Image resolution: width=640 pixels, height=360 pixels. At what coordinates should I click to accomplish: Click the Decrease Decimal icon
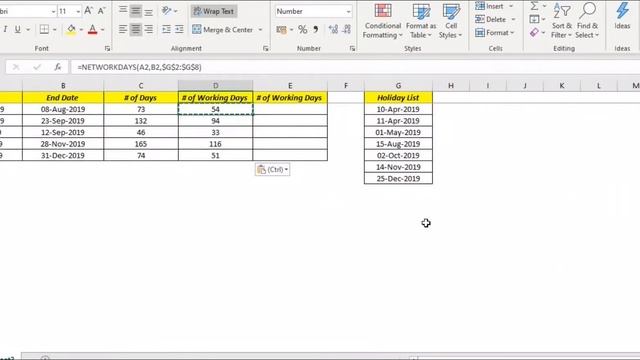click(347, 29)
